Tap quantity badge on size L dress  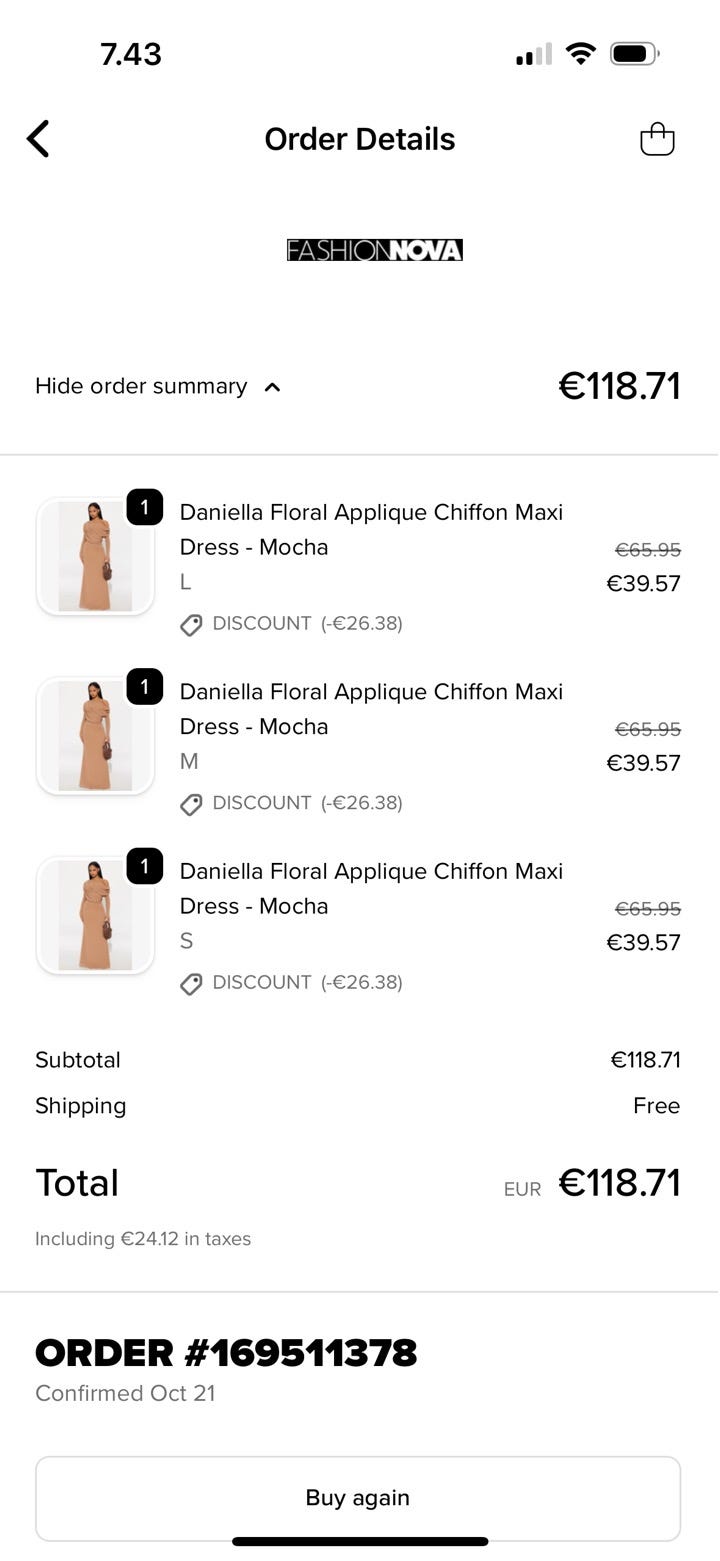coord(145,507)
